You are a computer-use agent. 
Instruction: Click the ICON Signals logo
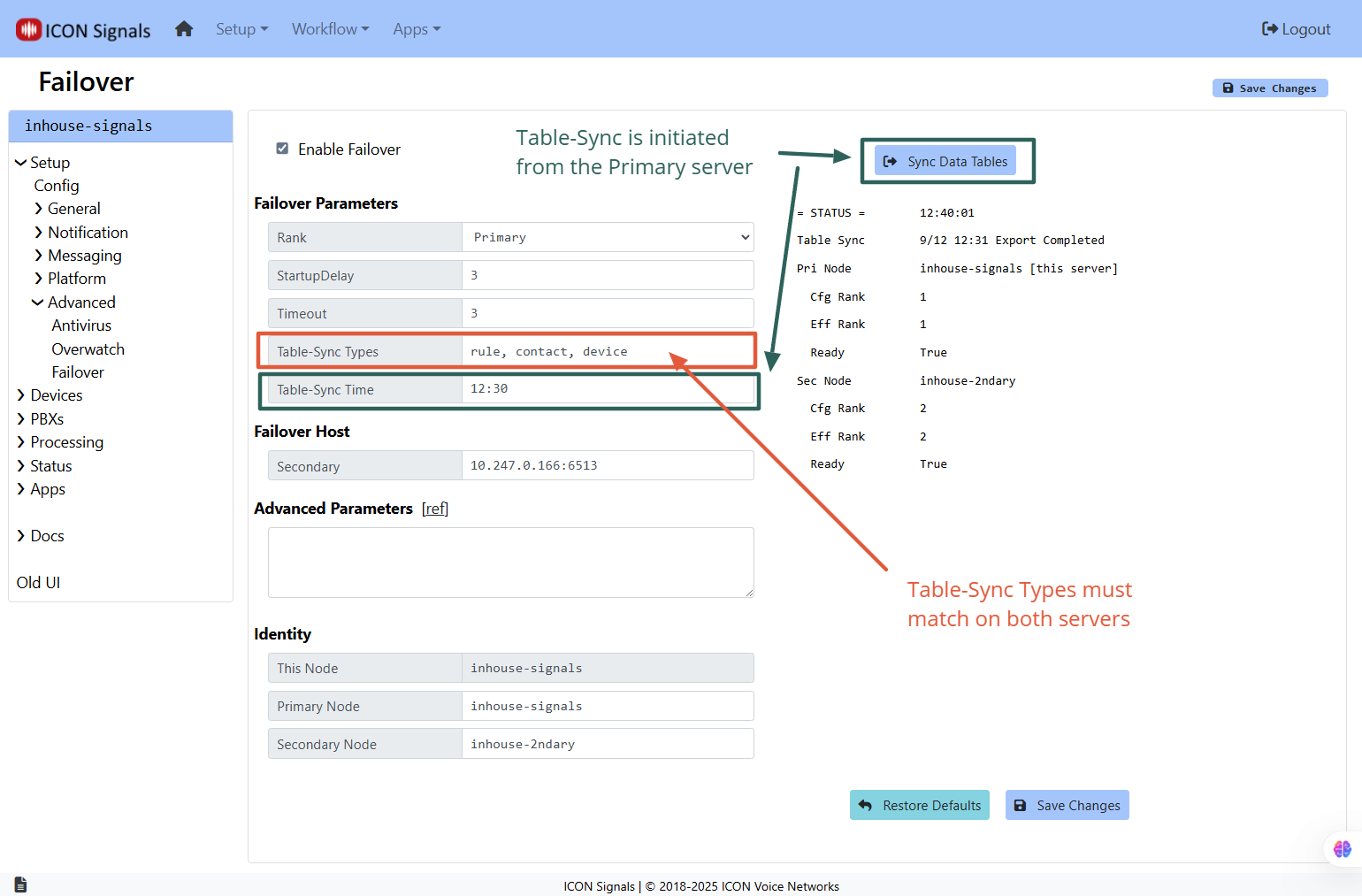click(84, 30)
